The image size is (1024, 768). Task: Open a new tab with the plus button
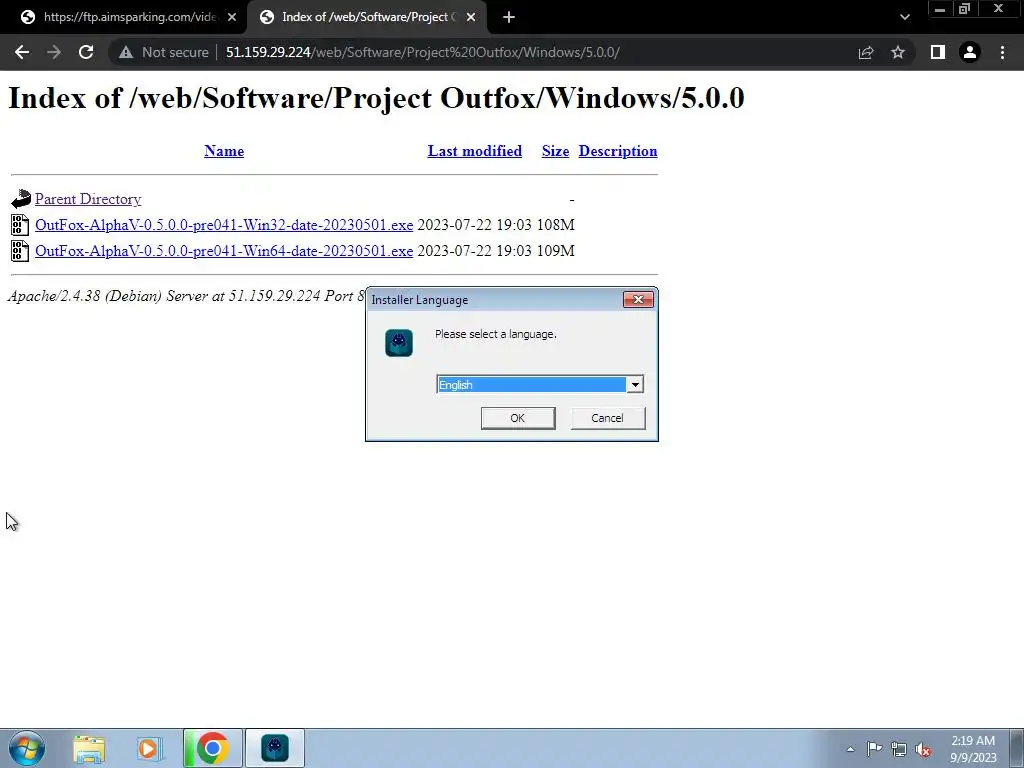click(x=509, y=17)
